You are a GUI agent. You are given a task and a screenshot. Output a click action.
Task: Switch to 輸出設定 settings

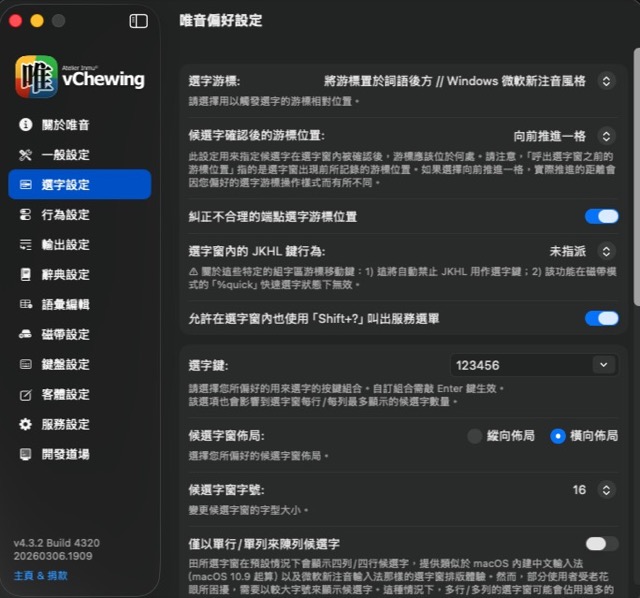click(x=80, y=245)
